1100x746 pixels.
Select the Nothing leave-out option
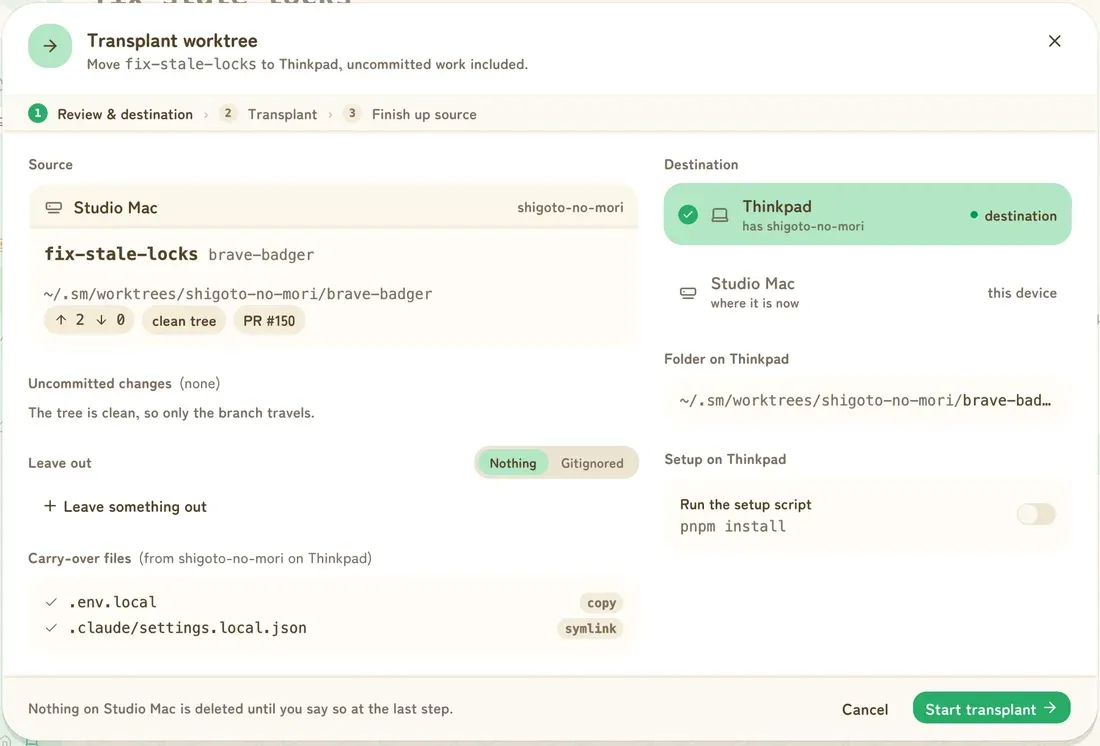(513, 463)
